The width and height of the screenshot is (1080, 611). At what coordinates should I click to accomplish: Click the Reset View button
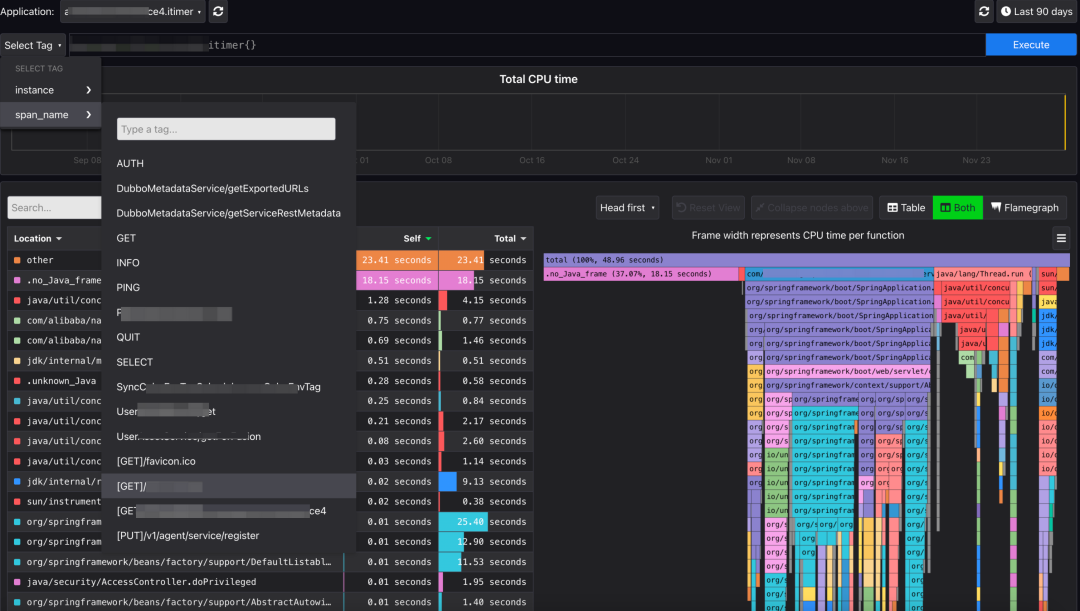coord(708,207)
